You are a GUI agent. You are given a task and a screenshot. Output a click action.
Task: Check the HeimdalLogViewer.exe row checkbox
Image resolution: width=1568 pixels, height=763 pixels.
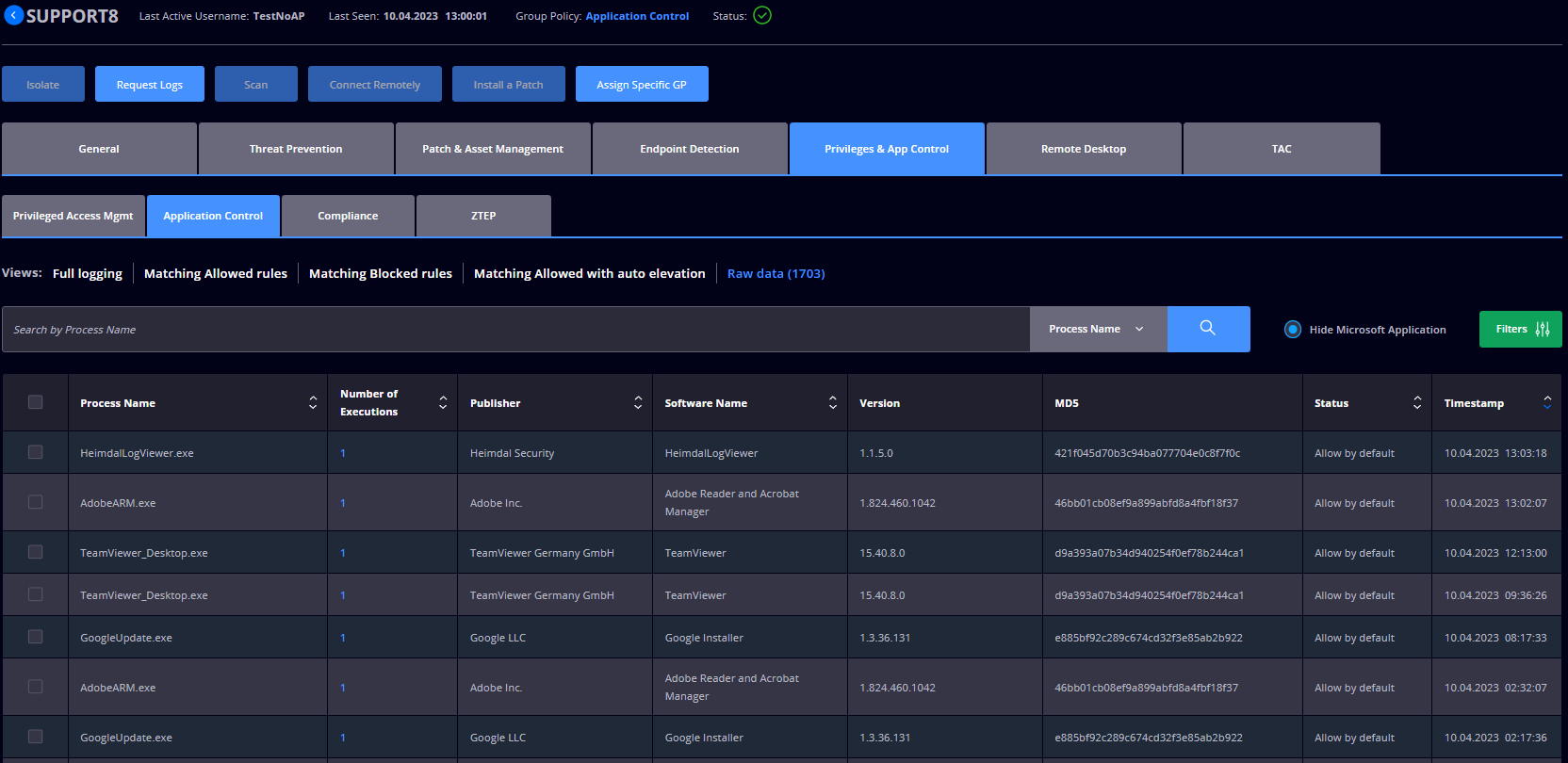tap(36, 452)
